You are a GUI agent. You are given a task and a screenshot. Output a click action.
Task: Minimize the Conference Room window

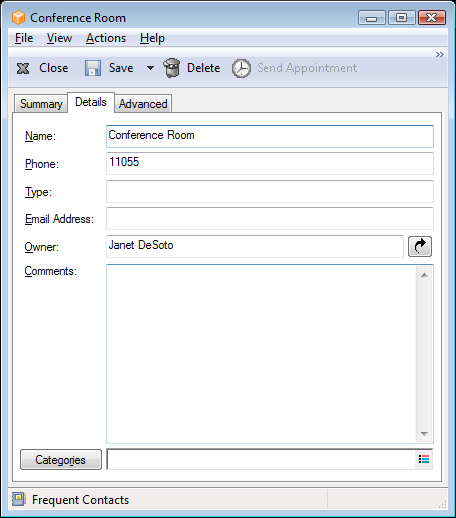tap(372, 18)
